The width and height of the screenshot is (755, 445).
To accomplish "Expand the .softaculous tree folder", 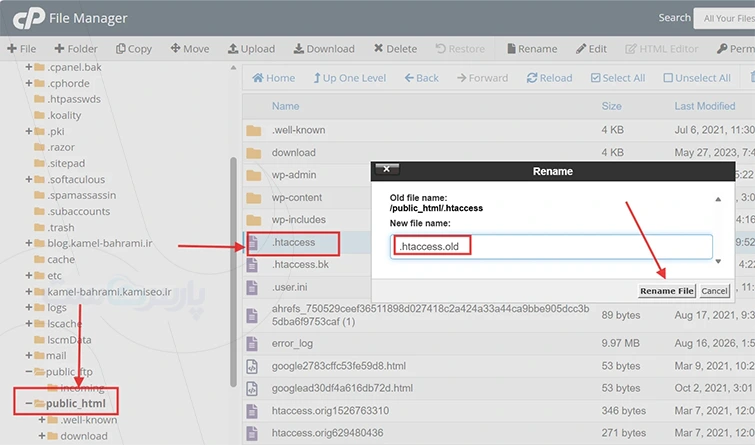I will click(x=28, y=179).
